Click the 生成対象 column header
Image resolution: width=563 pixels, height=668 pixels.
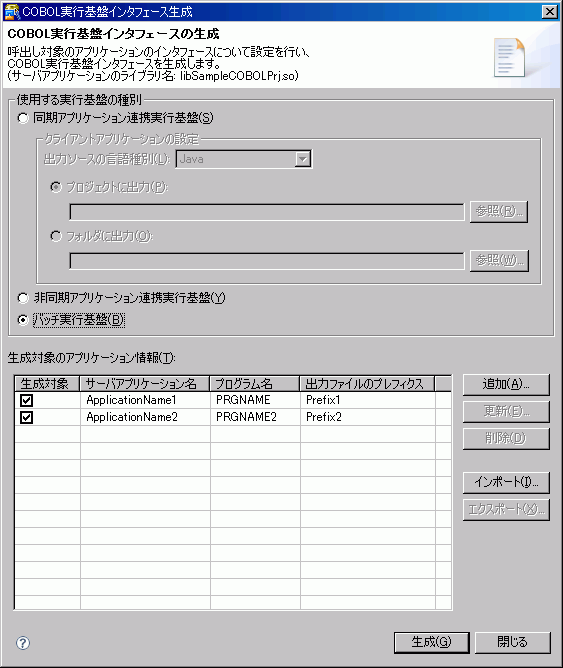pyautogui.click(x=47, y=384)
